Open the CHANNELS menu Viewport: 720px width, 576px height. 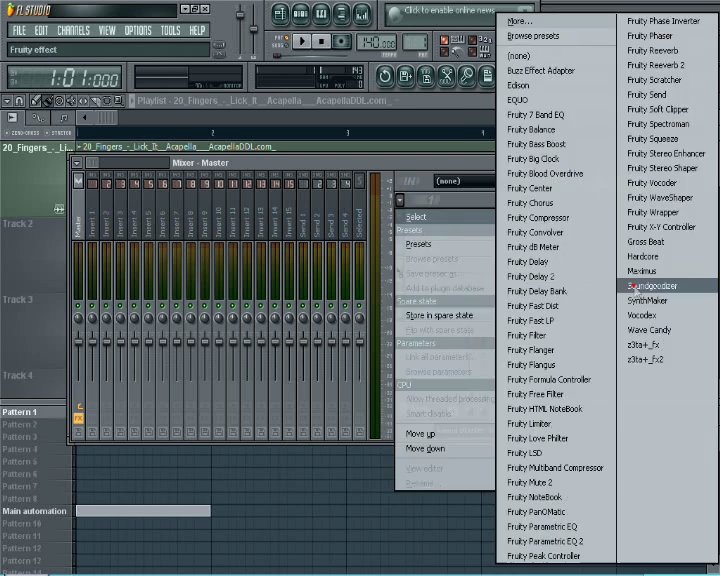coord(73,31)
